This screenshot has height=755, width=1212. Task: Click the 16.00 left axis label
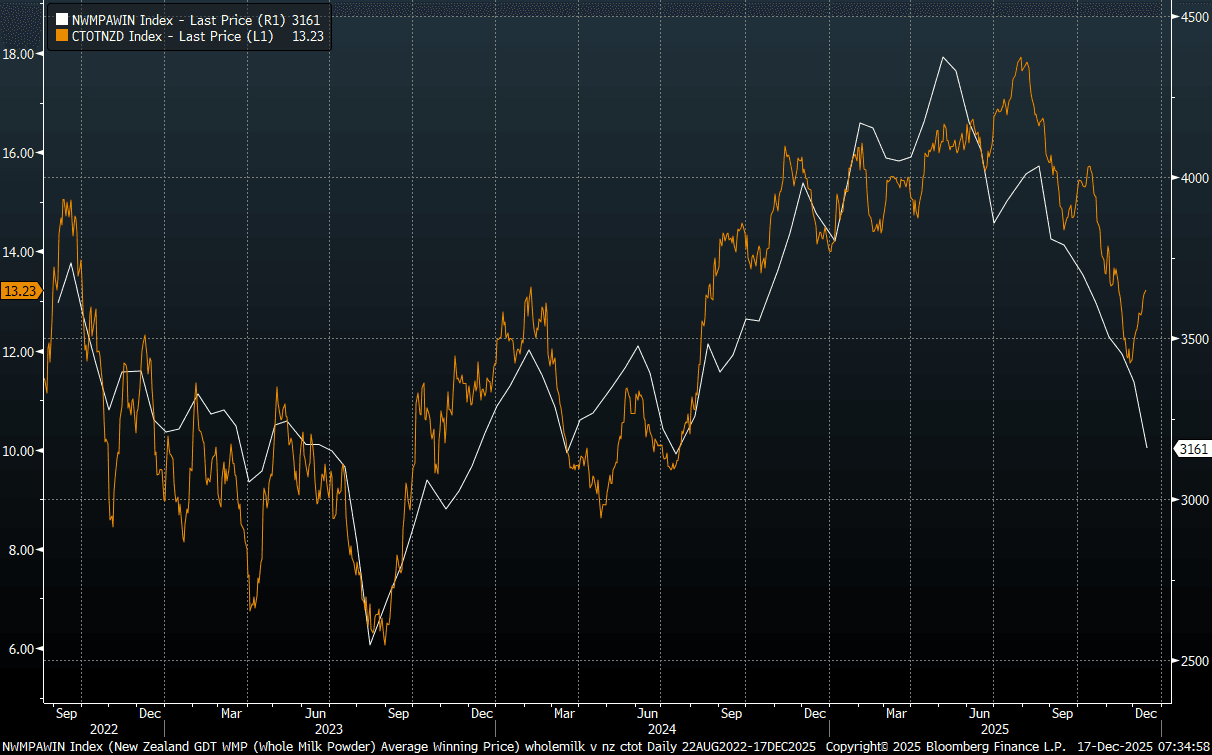(20, 153)
